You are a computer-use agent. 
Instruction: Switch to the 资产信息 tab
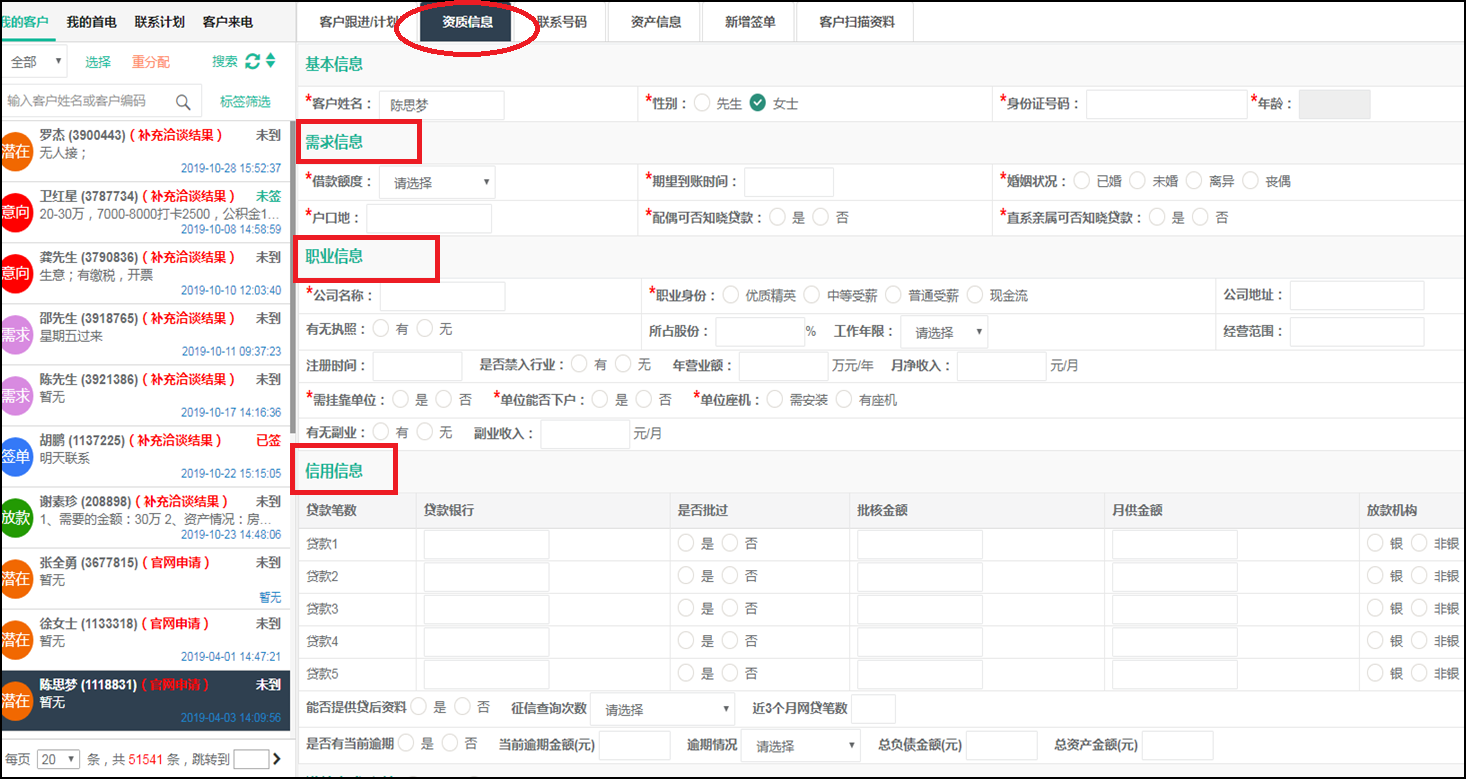point(656,21)
